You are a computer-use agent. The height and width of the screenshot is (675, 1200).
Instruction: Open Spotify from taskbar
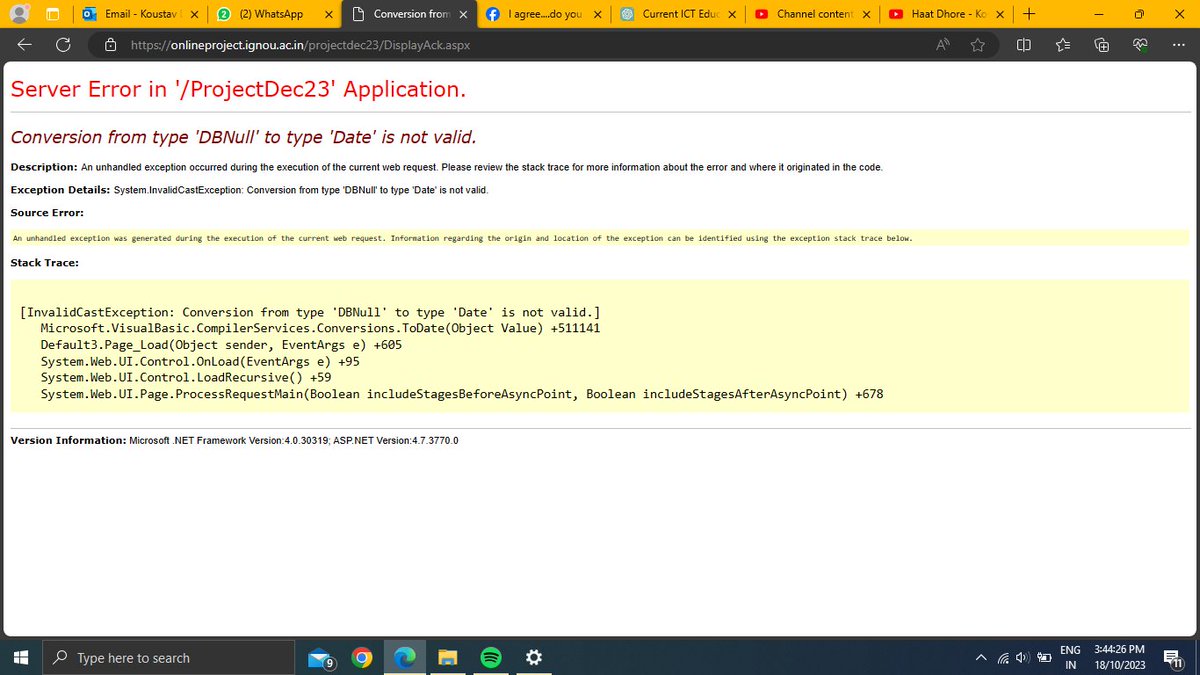(x=491, y=657)
